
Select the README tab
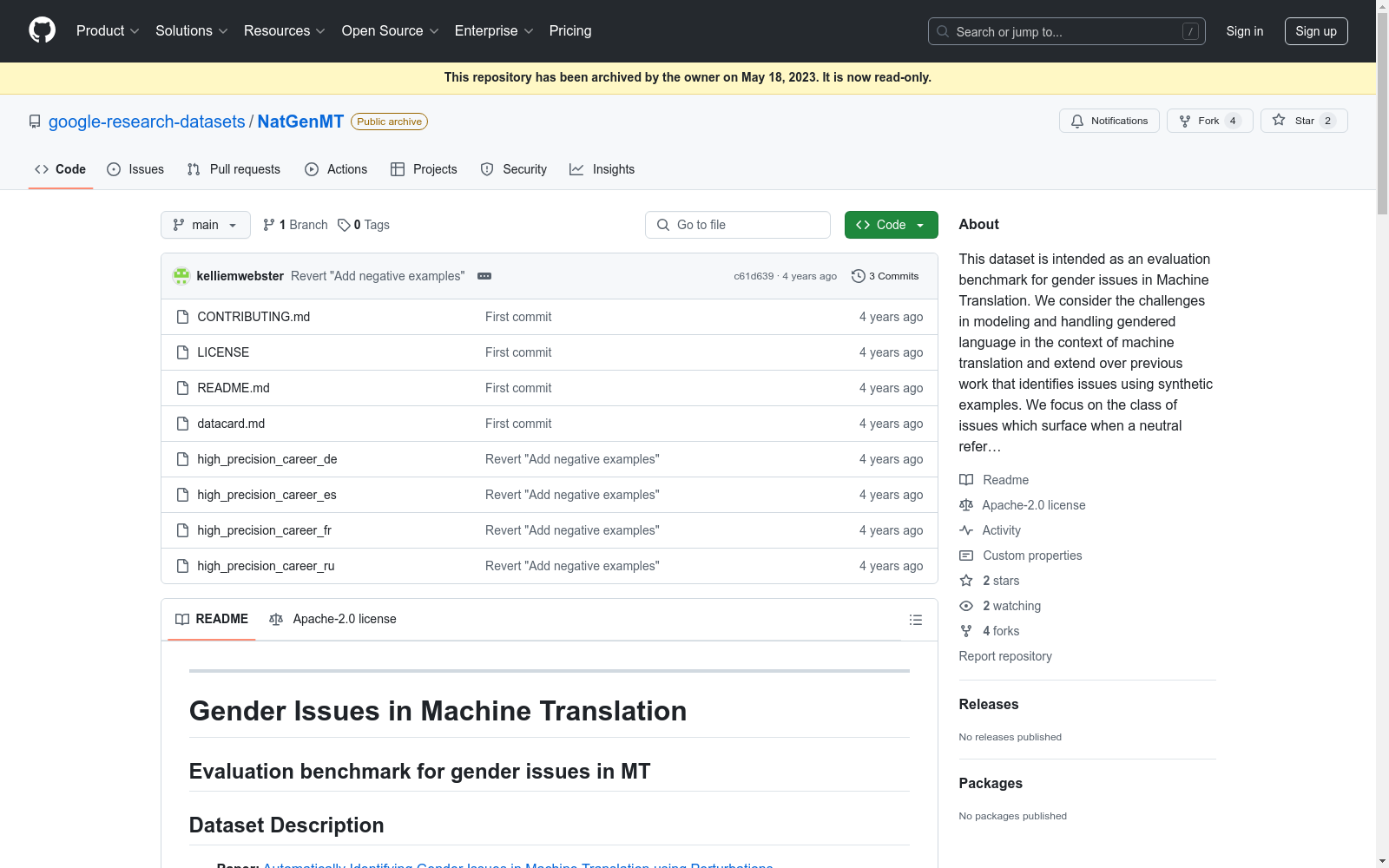pos(212,620)
